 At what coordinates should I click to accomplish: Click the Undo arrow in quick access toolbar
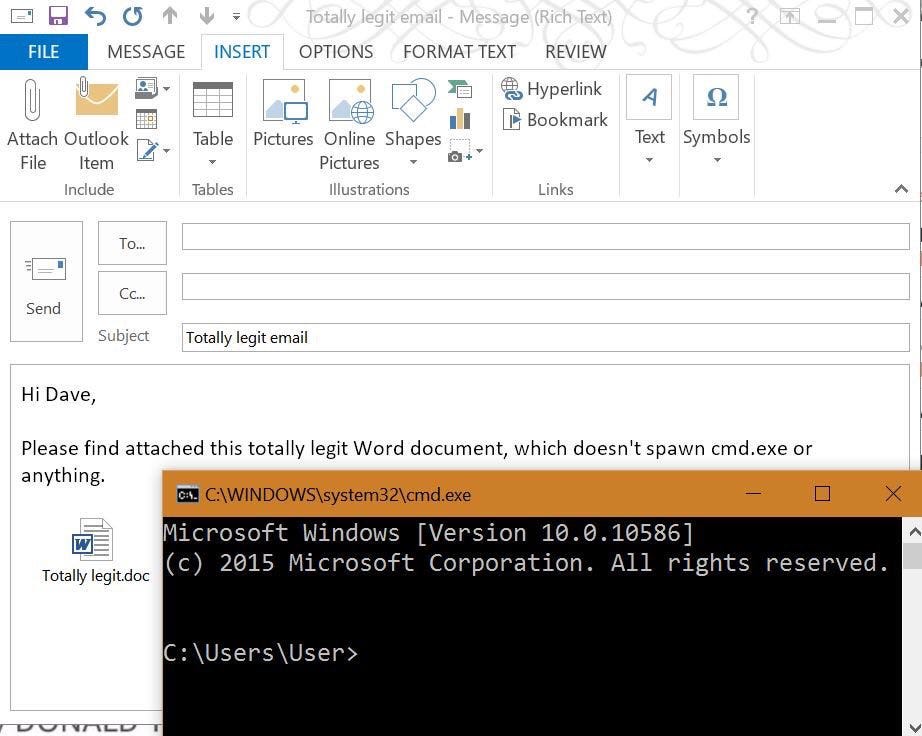pos(95,16)
